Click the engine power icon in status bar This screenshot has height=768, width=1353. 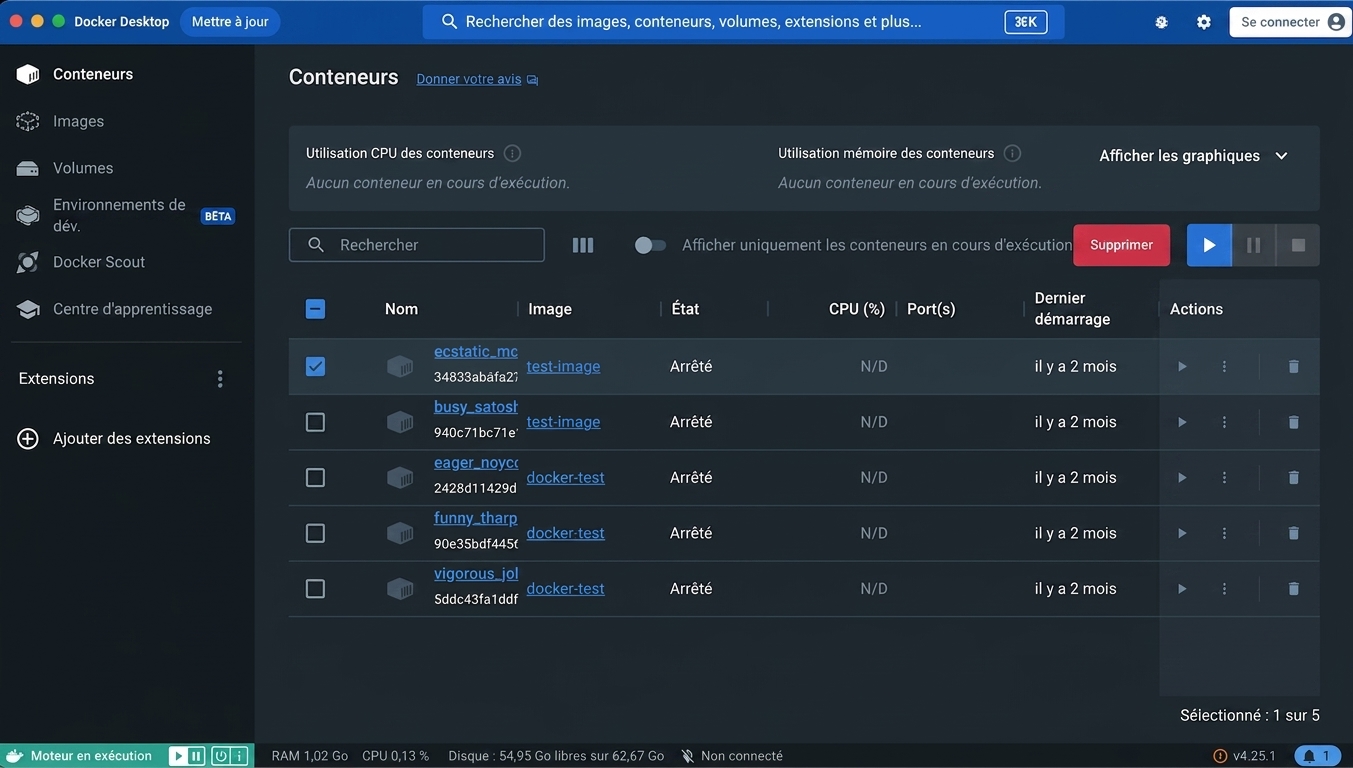[220, 756]
